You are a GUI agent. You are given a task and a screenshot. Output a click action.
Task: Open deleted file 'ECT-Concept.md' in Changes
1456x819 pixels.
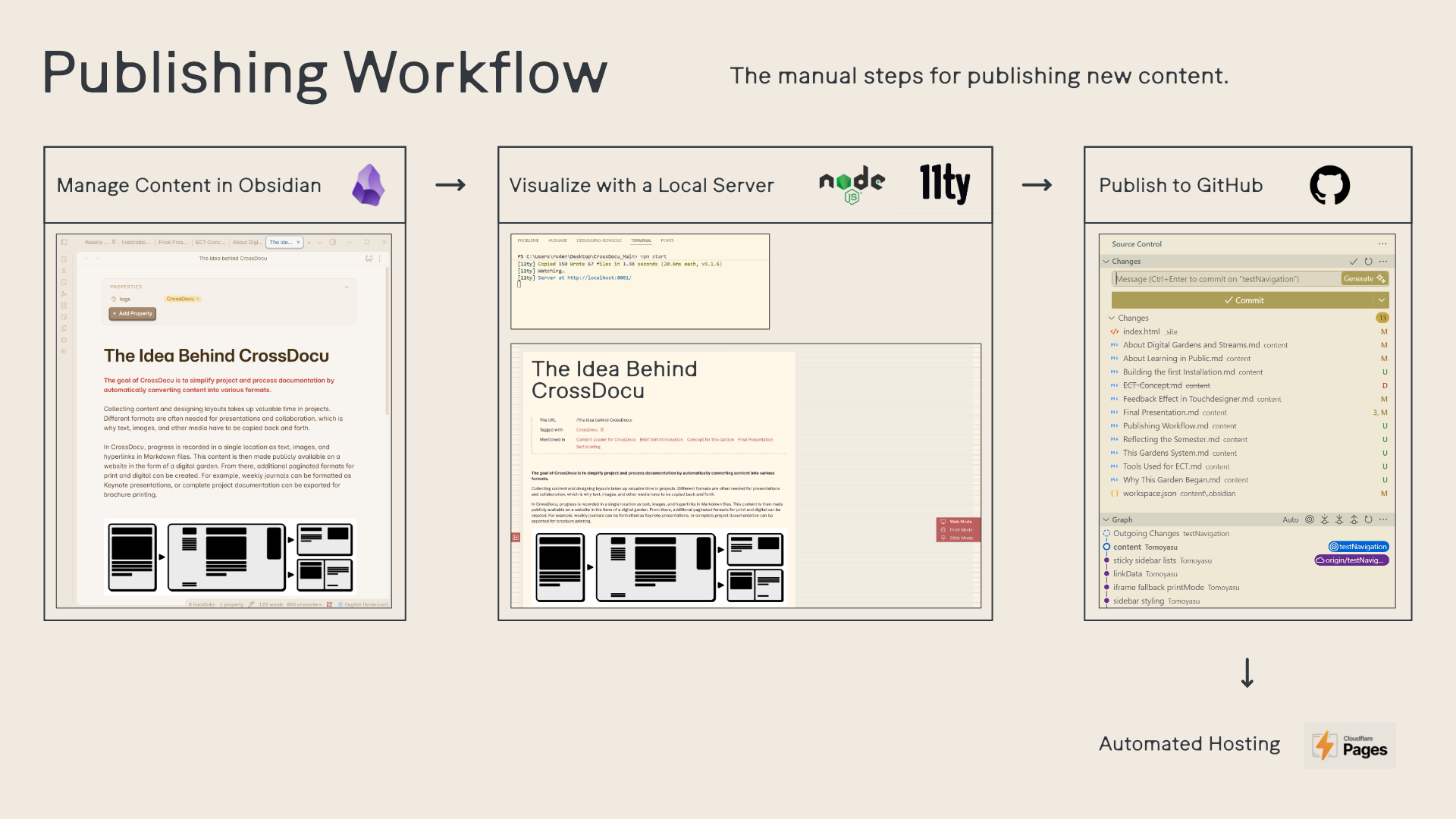(1152, 386)
